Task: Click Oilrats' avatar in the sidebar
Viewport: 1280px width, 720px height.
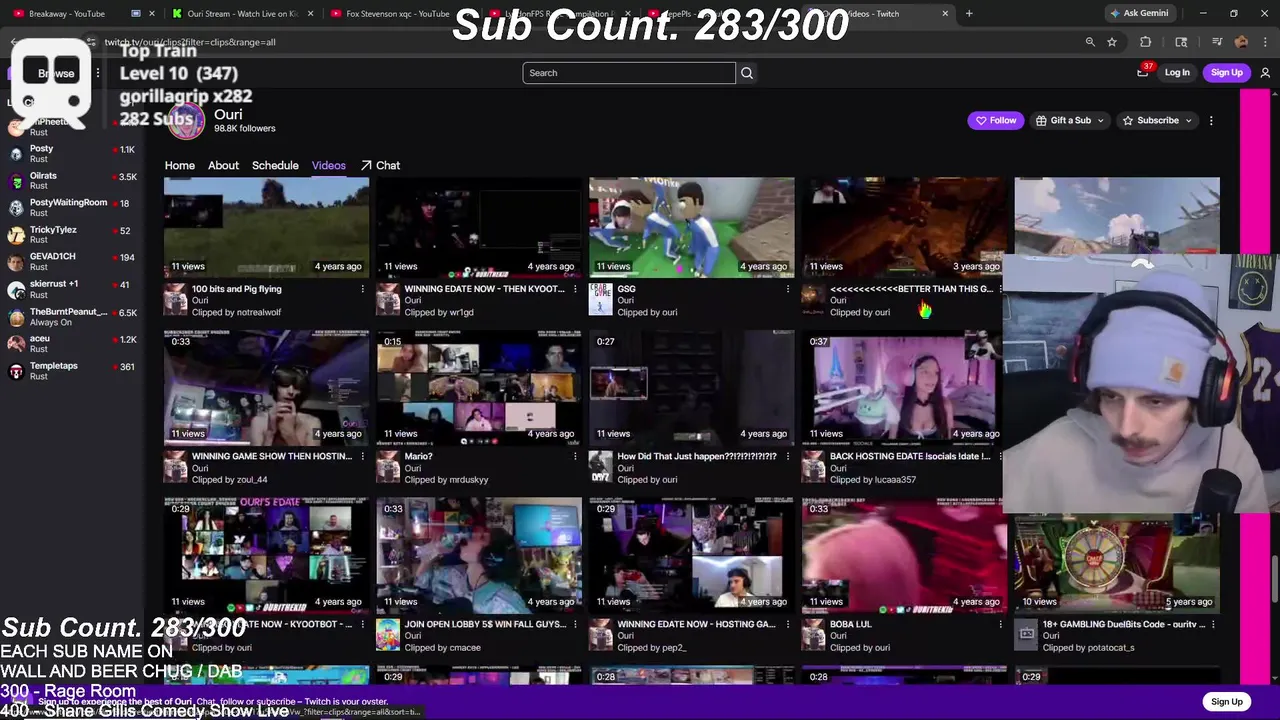Action: click(16, 181)
